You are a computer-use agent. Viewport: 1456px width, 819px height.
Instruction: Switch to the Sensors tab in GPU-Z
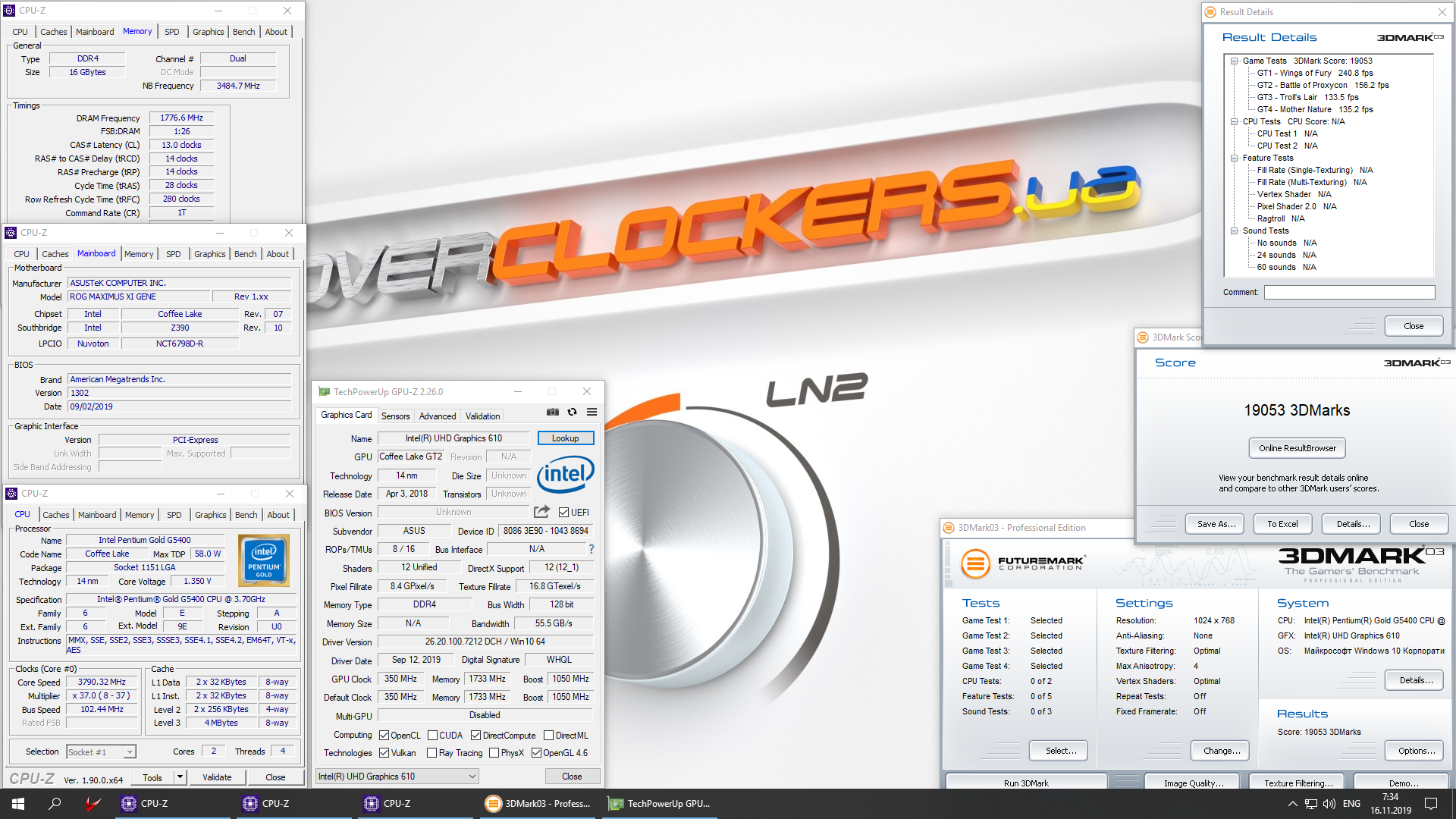pos(395,416)
